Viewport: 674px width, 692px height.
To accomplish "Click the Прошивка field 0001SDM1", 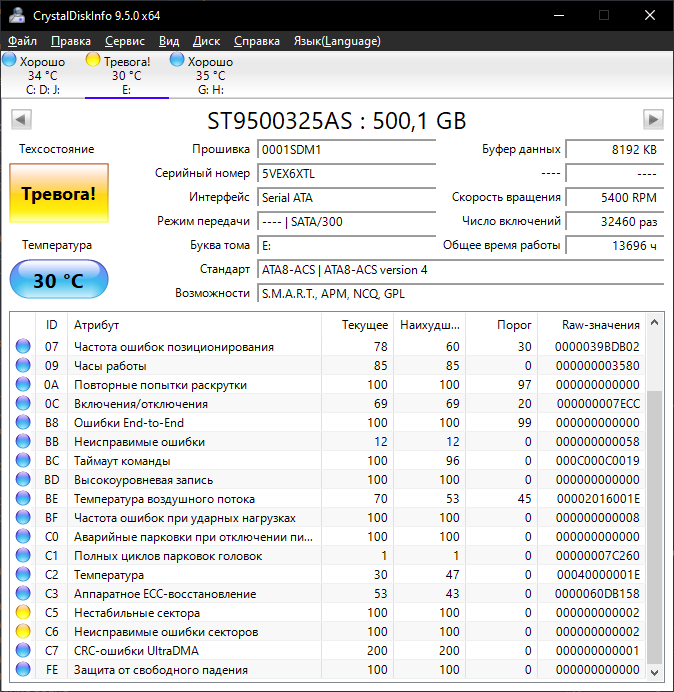I will (346, 150).
